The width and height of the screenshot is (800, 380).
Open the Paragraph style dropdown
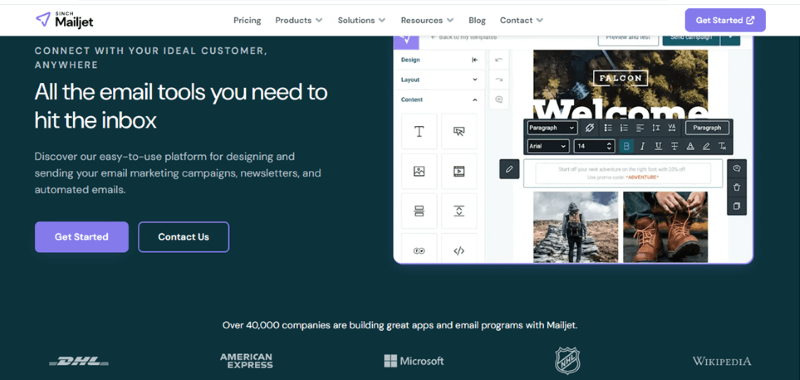point(552,128)
